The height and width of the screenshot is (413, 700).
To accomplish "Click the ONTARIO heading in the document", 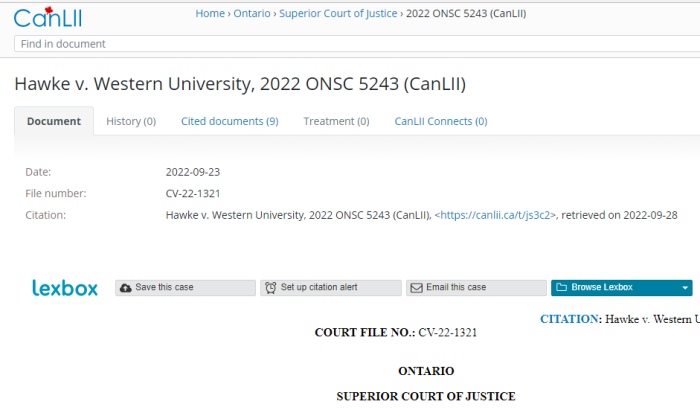I will (x=426, y=371).
